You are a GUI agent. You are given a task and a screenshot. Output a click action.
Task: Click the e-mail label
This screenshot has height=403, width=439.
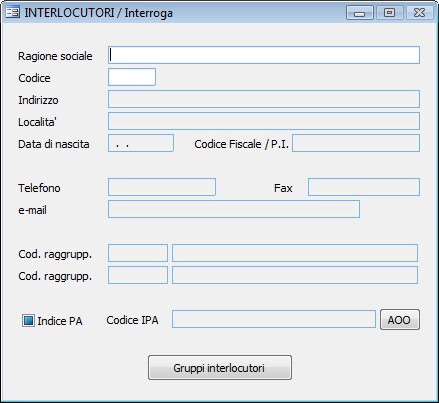pyautogui.click(x=32, y=210)
